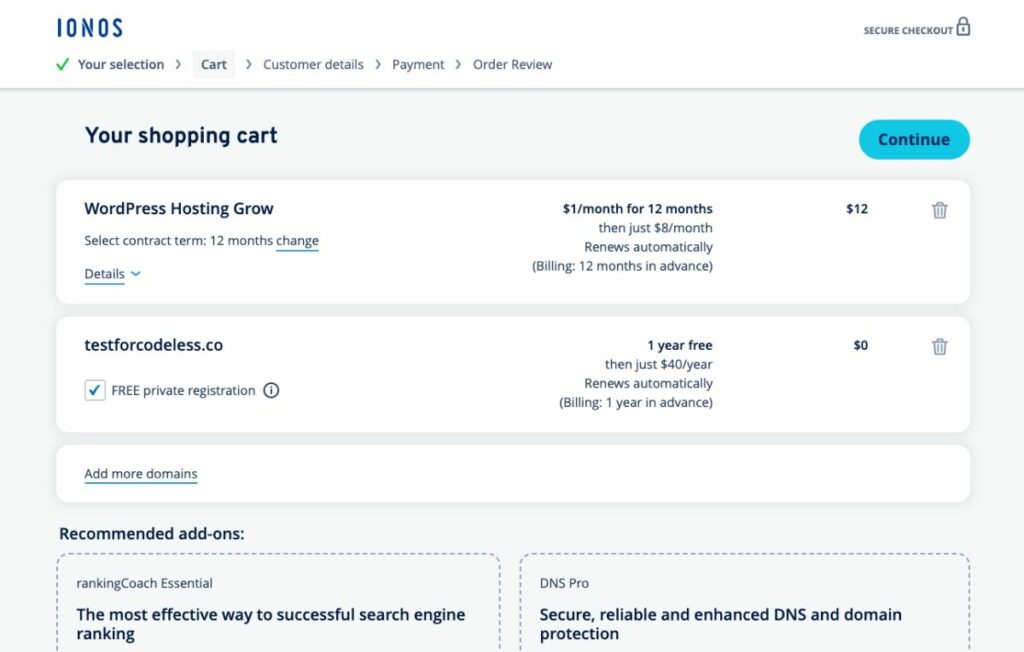Click 'Your shopping cart' heading
The width and height of the screenshot is (1024, 652).
[x=181, y=135]
